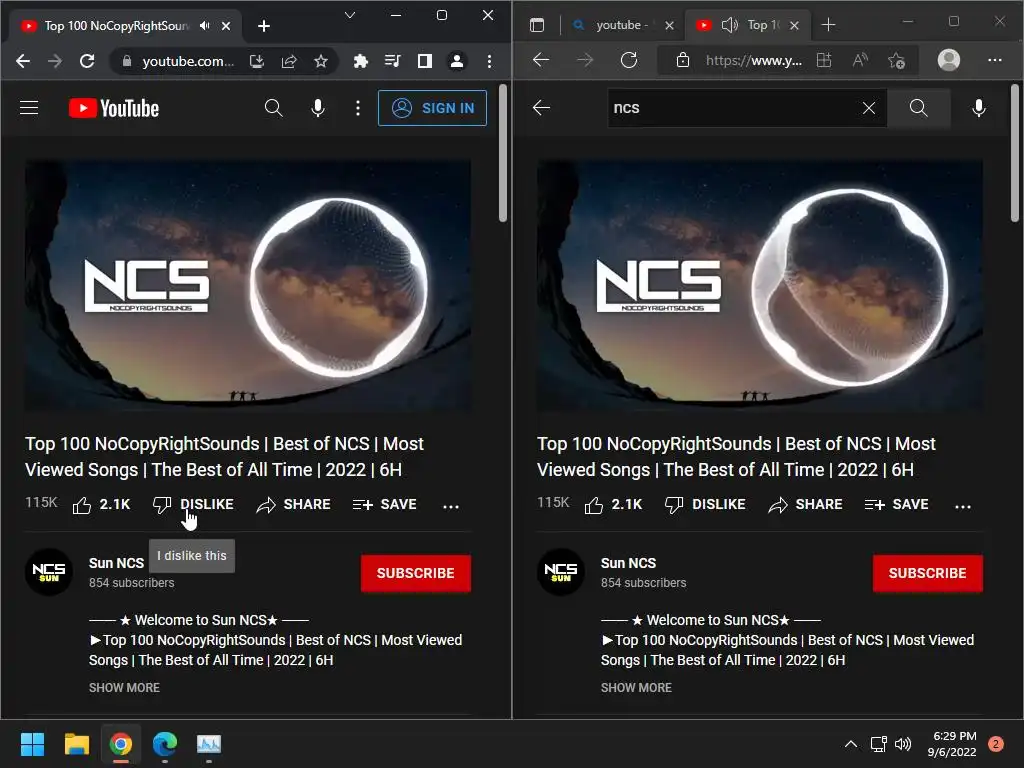Viewport: 1024px width, 768px height.
Task: Go back in Chrome browser
Action: (x=23, y=61)
